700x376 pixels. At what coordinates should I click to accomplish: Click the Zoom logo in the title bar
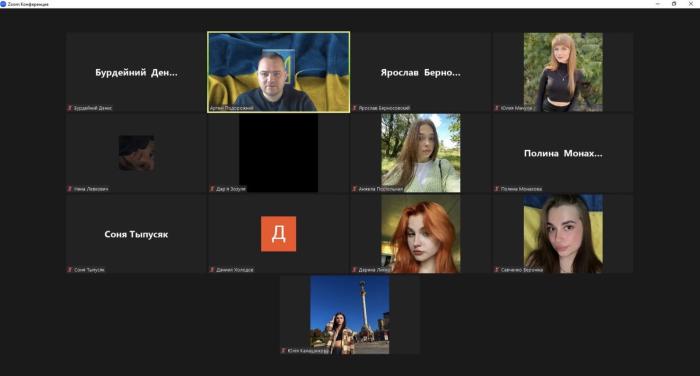pos(3,4)
